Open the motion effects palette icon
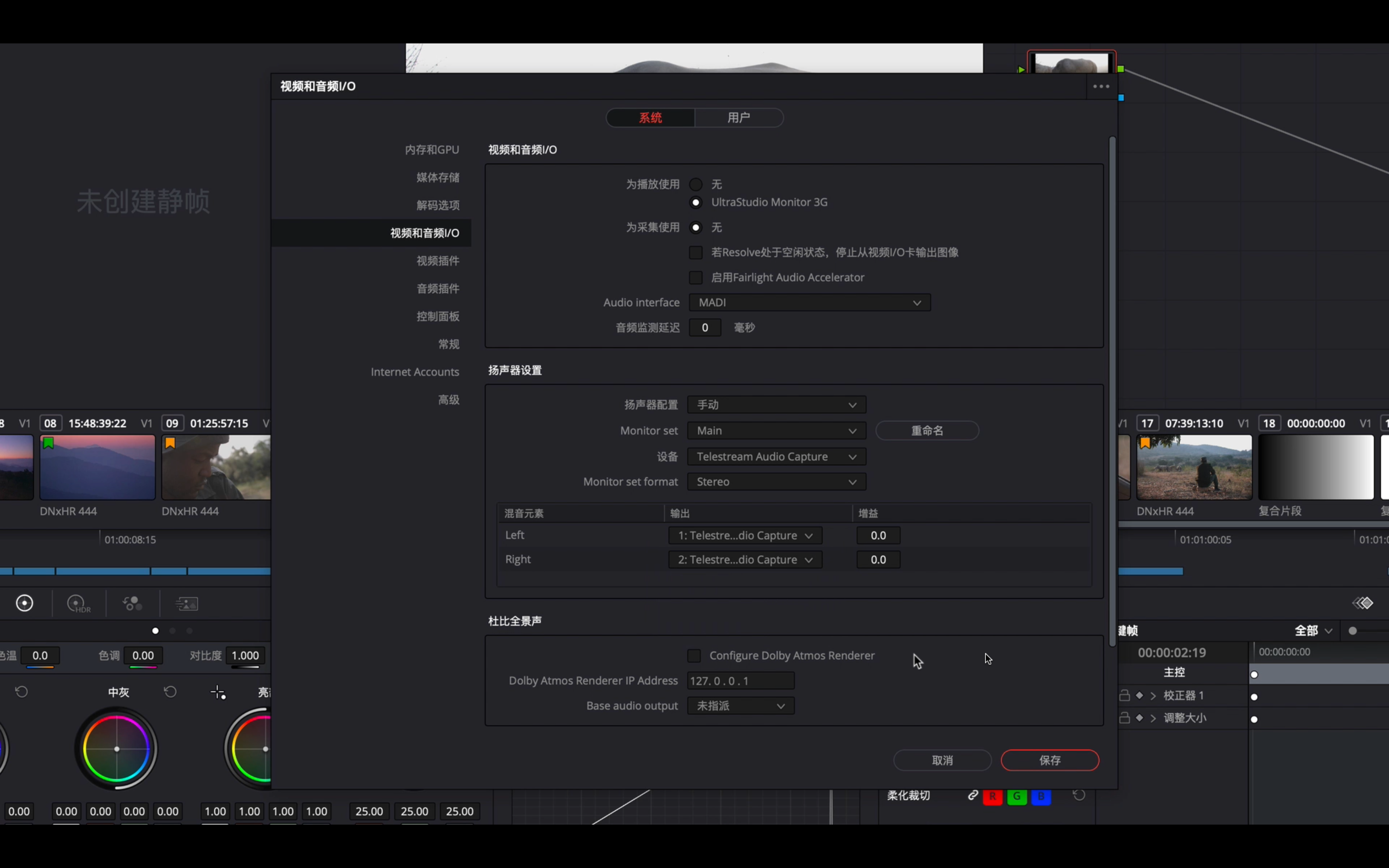This screenshot has width=1389, height=868. pyautogui.click(x=187, y=603)
